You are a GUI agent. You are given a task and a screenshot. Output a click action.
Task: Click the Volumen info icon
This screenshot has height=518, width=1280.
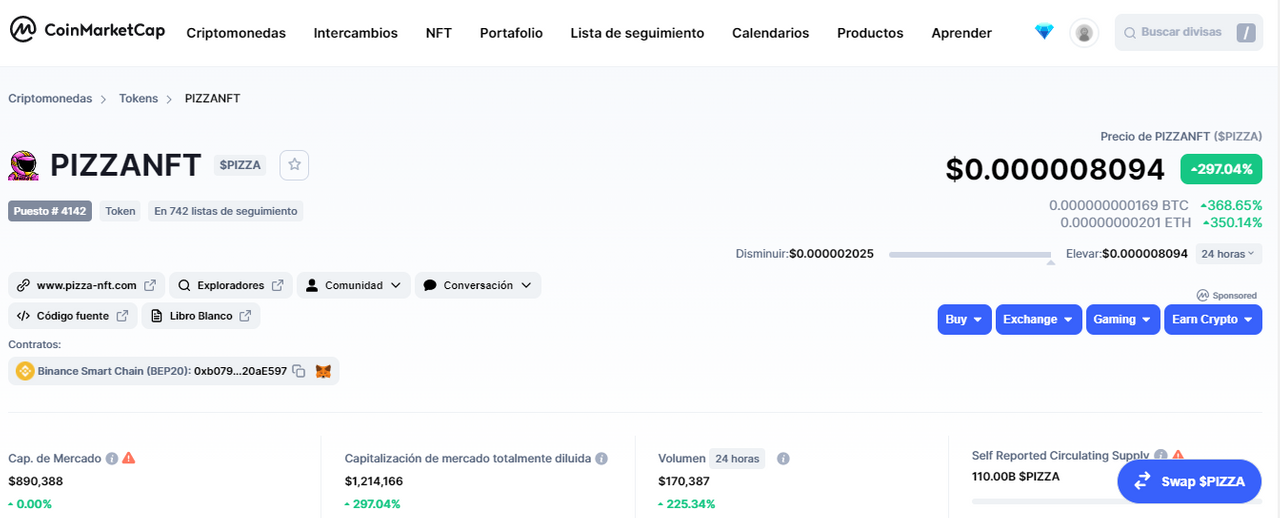coord(783,459)
